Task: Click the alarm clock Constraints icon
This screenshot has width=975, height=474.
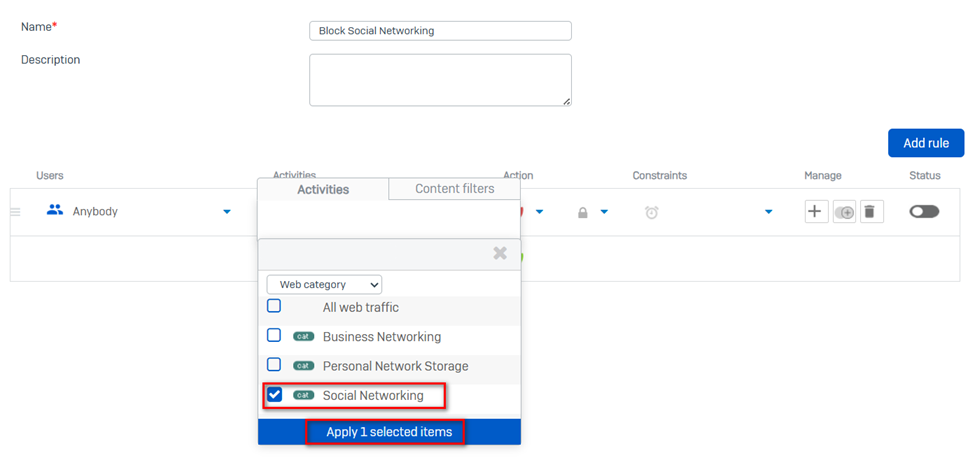Action: [x=651, y=213]
